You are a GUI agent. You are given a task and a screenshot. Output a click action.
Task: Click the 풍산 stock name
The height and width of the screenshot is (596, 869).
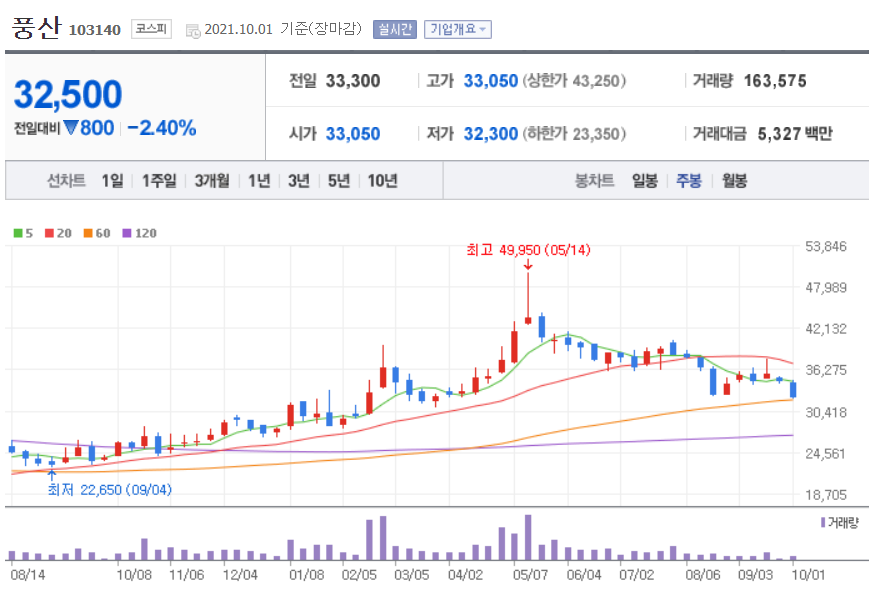pos(36,28)
